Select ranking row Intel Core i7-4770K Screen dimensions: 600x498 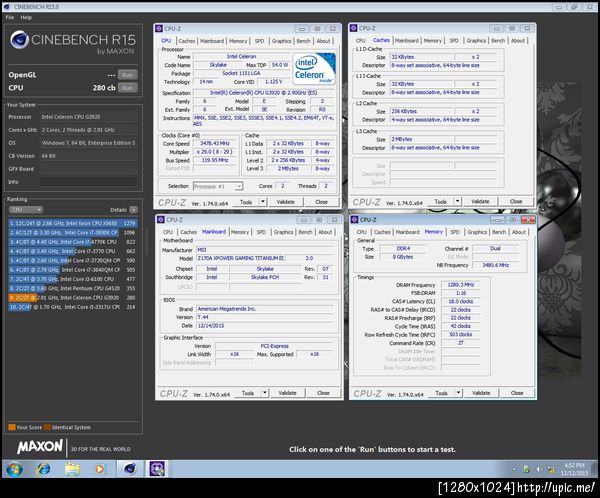(73, 242)
